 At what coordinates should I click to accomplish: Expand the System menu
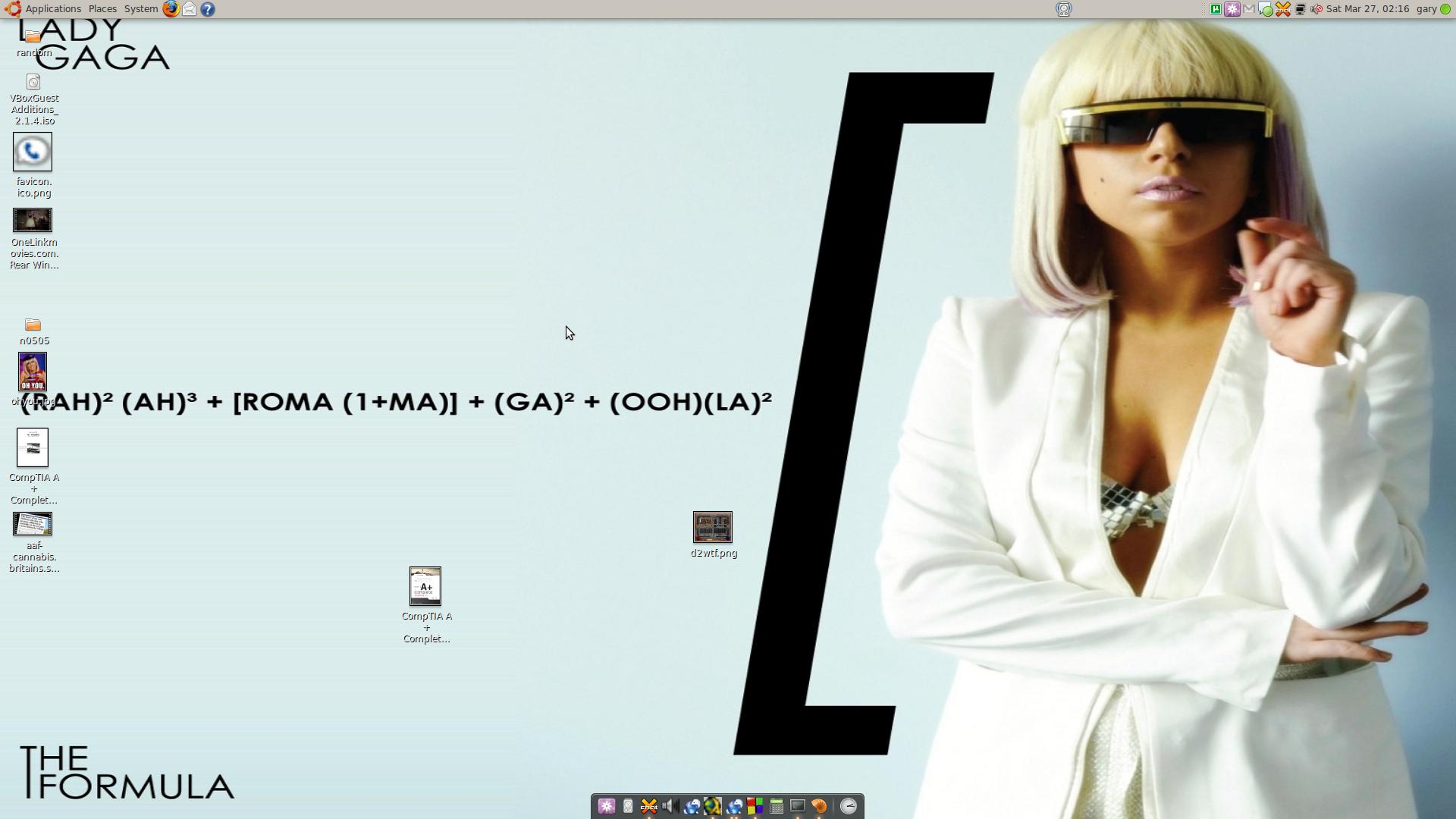pyautogui.click(x=141, y=9)
